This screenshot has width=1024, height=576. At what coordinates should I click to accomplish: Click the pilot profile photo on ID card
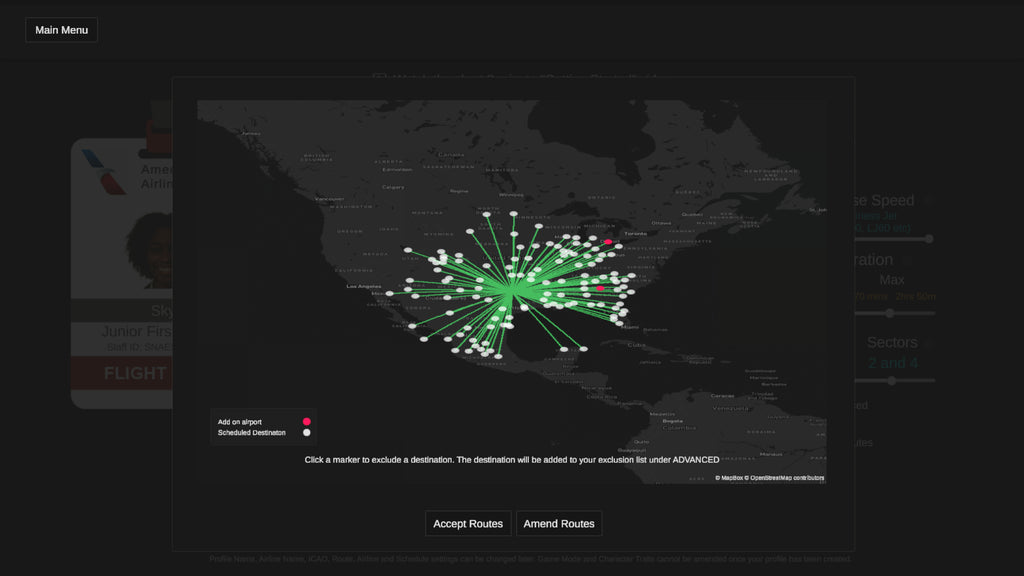pos(148,250)
